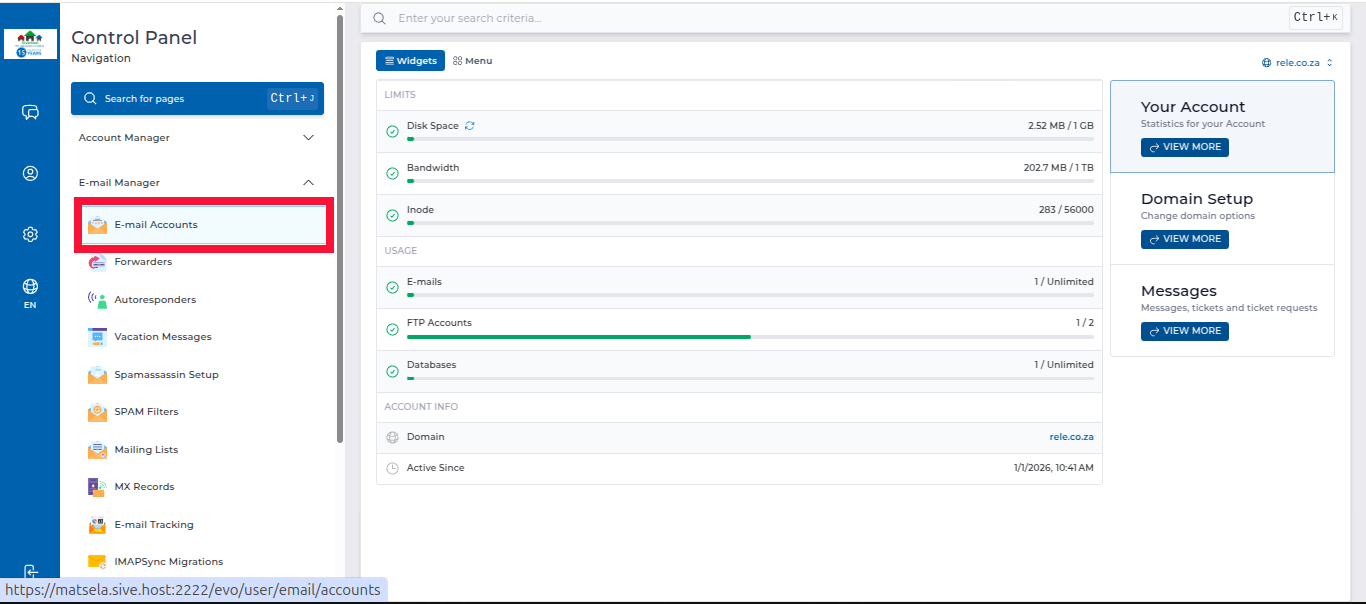Image resolution: width=1366 pixels, height=604 pixels.
Task: Click the chat messages icon in left sidebar
Action: pos(30,112)
